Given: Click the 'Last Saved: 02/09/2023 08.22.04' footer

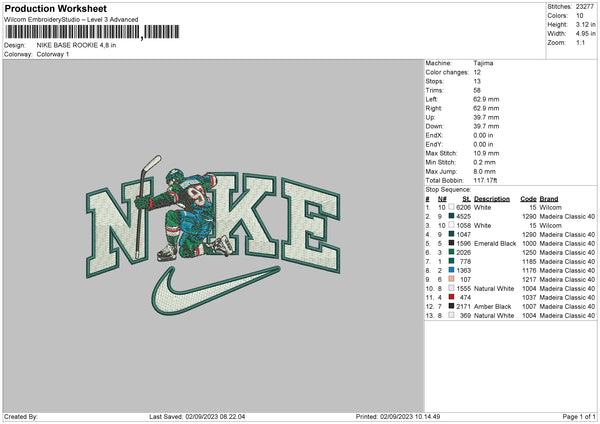Looking at the screenshot, I should pyautogui.click(x=197, y=416).
